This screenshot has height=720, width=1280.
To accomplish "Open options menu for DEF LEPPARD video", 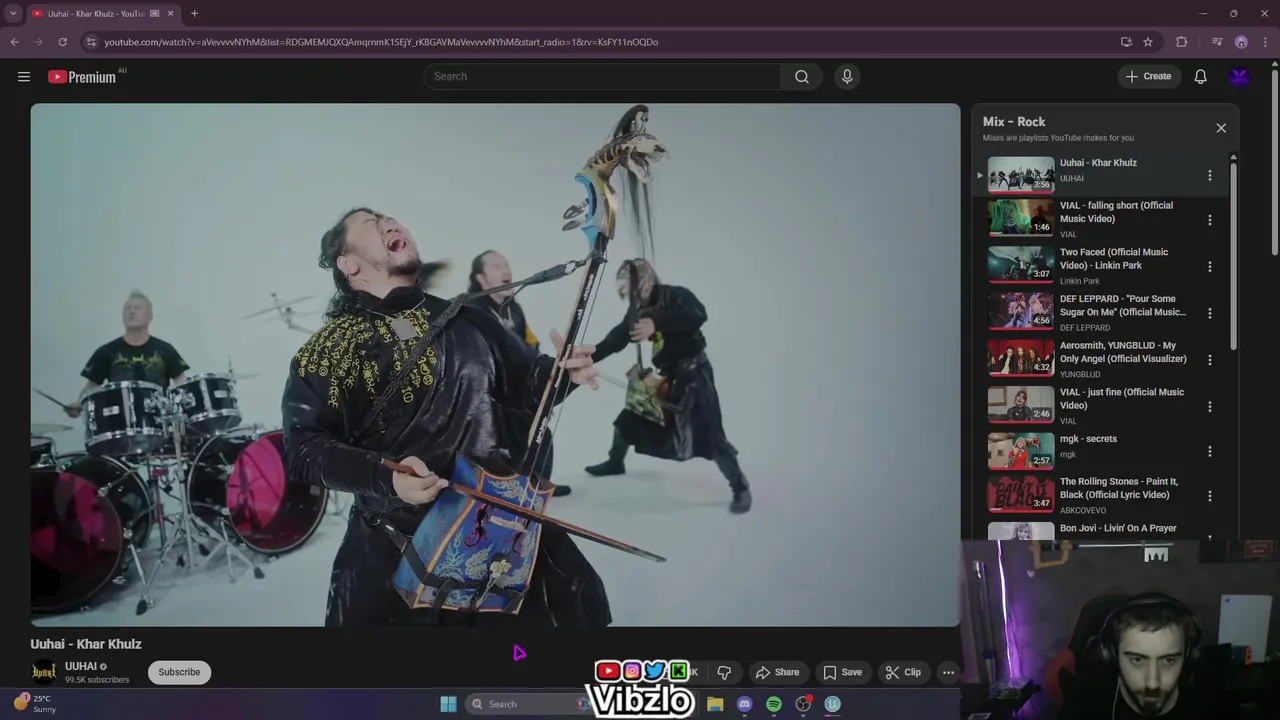I will tap(1209, 313).
